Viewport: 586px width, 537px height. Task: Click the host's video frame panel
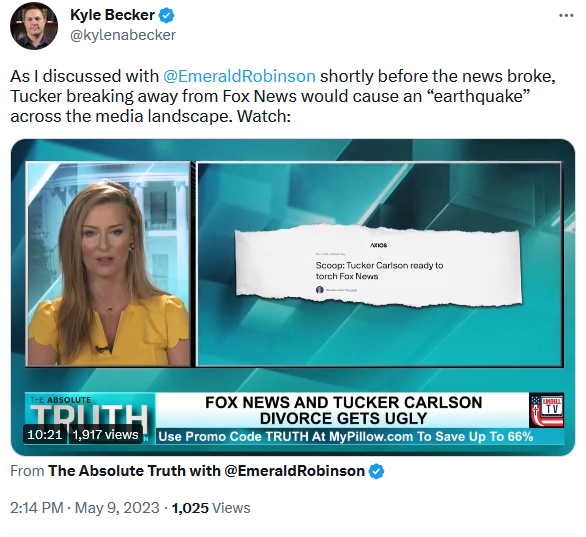[109, 264]
